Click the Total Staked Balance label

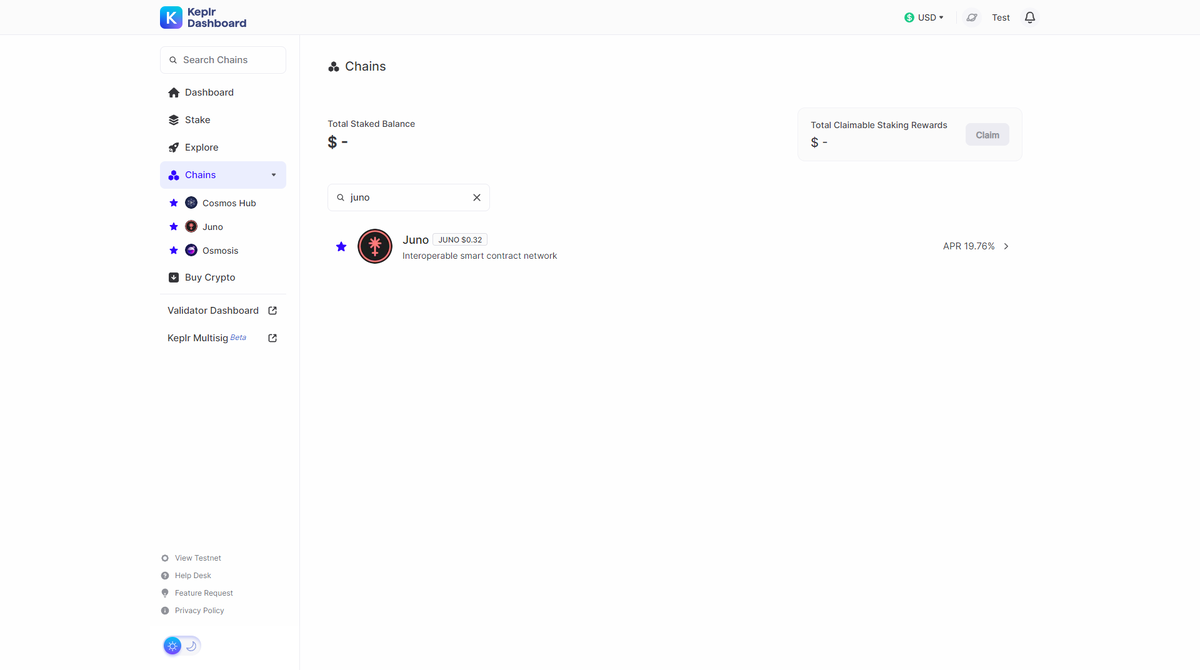pos(371,124)
